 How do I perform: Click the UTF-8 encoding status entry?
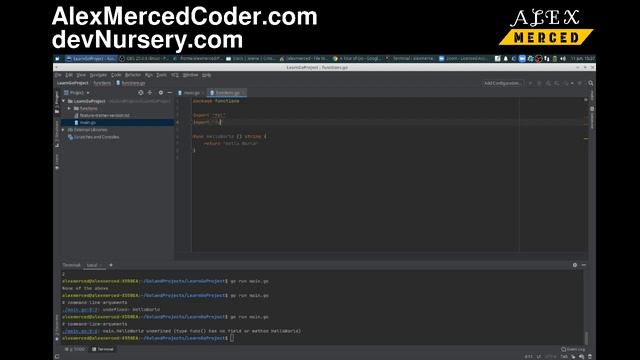pyautogui.click(x=551, y=356)
